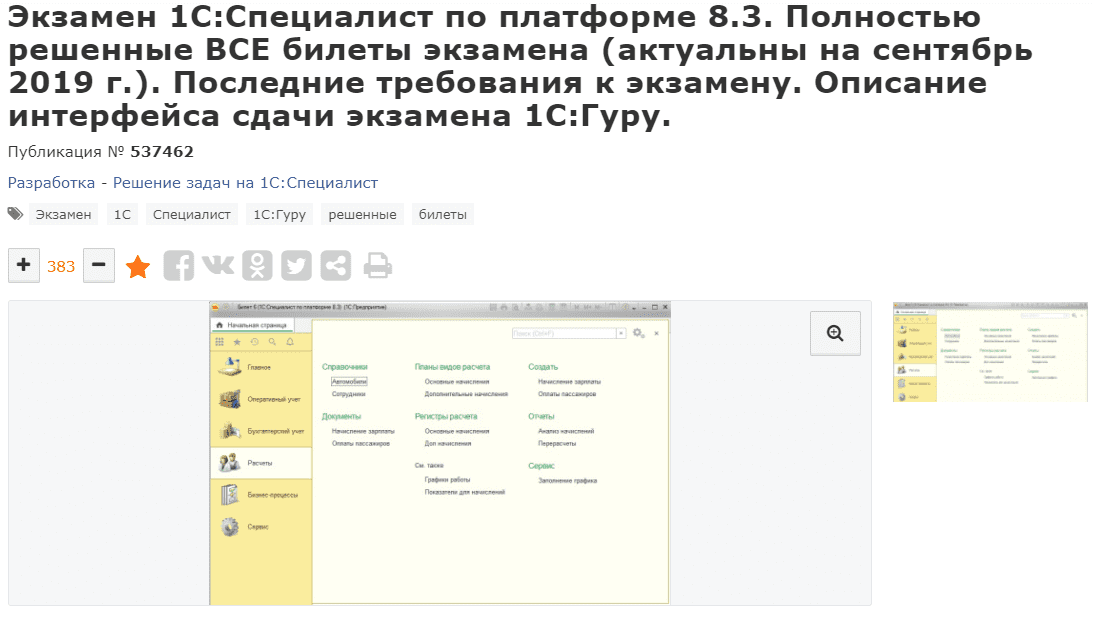This screenshot has height=621, width=1094.
Task: Zoom the screenshot with magnifier button
Action: click(835, 333)
